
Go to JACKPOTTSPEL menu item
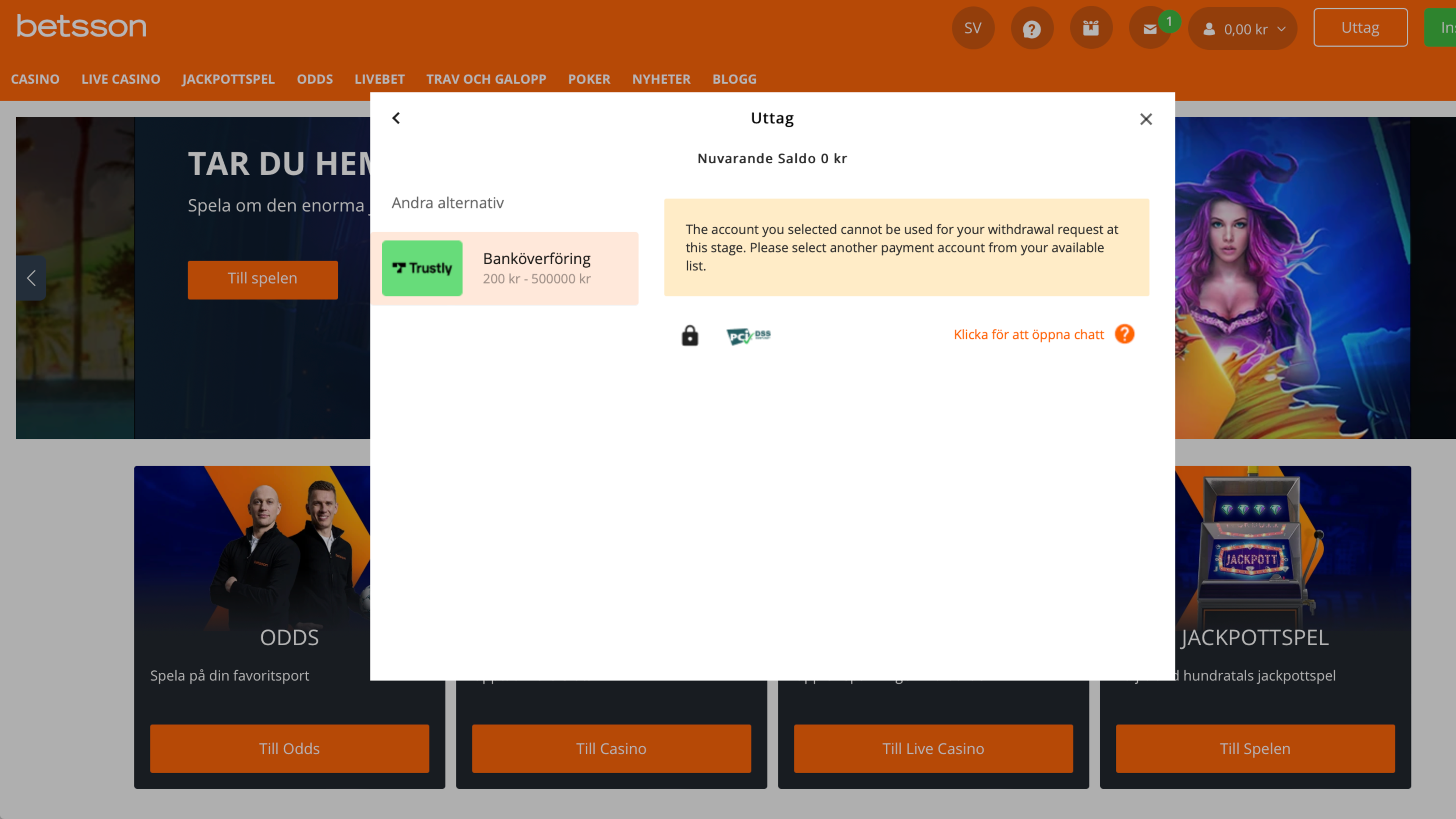(228, 79)
